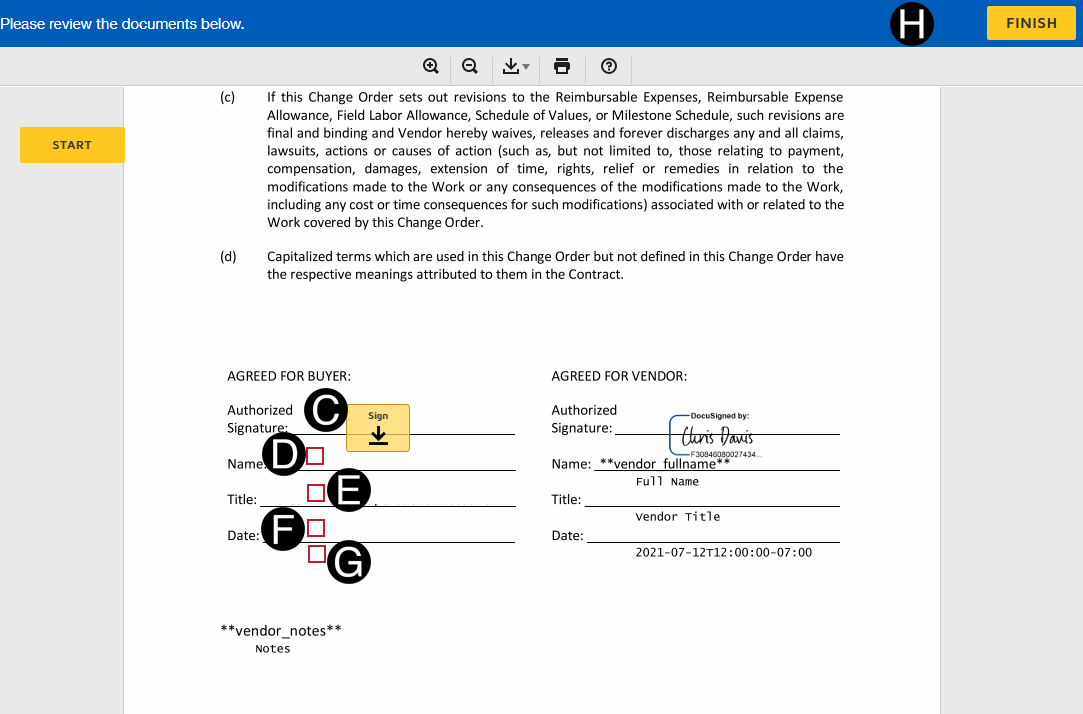This screenshot has height=714, width=1083.
Task: Click the zoom in magnifier icon
Action: click(x=431, y=66)
